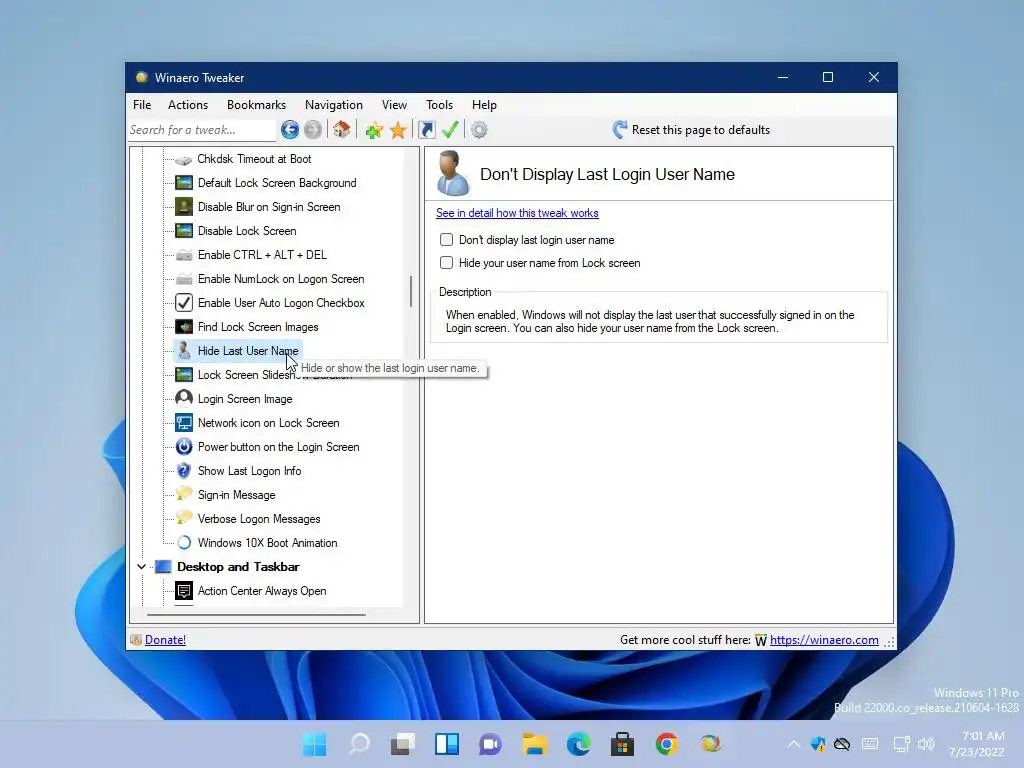This screenshot has height=768, width=1024.
Task: Check Hide your user name from Lock screen
Action: [x=447, y=263]
